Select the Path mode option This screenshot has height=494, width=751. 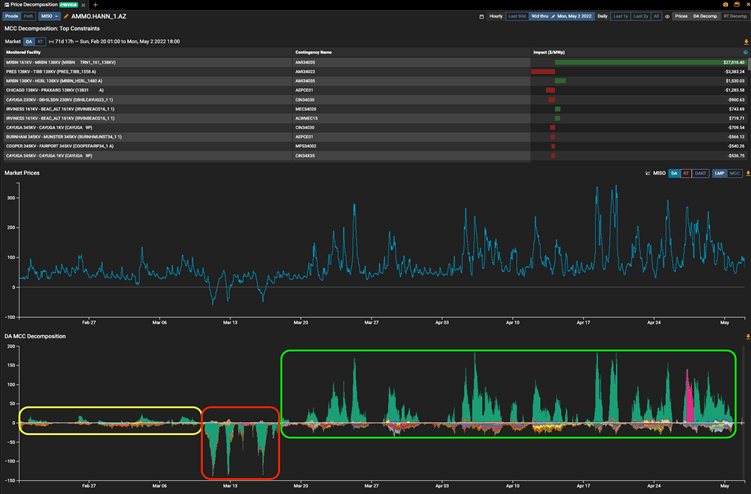tap(28, 17)
